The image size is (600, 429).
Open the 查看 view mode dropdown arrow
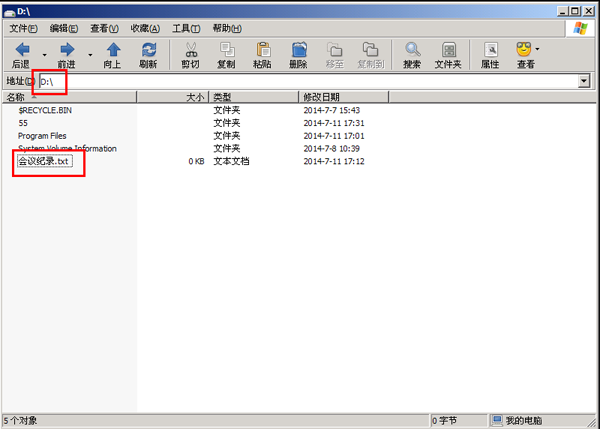pyautogui.click(x=537, y=48)
